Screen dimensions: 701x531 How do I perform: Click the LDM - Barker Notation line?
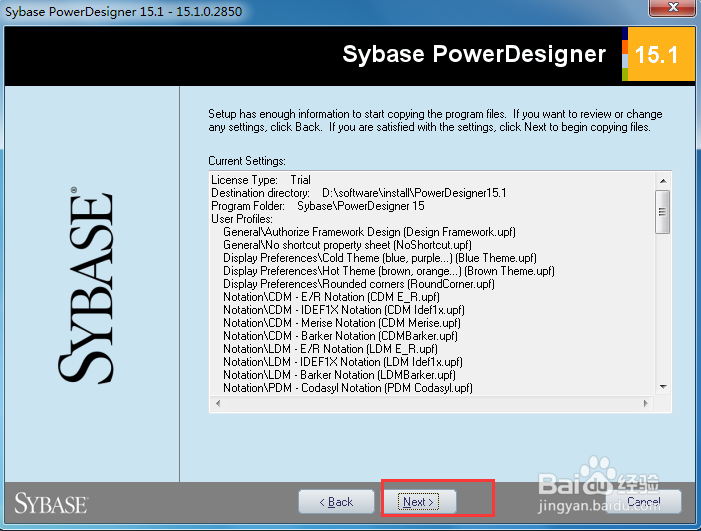coord(339,374)
